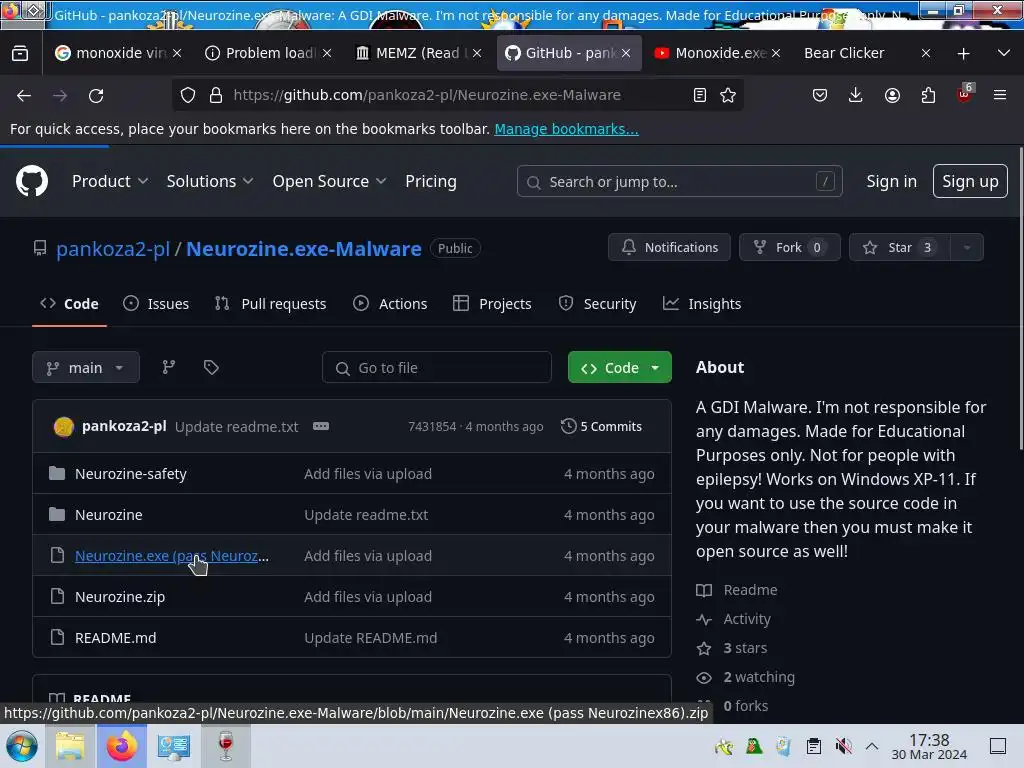Open pankoza2-pl owner link
Screen dimensions: 1024x768
[113, 249]
